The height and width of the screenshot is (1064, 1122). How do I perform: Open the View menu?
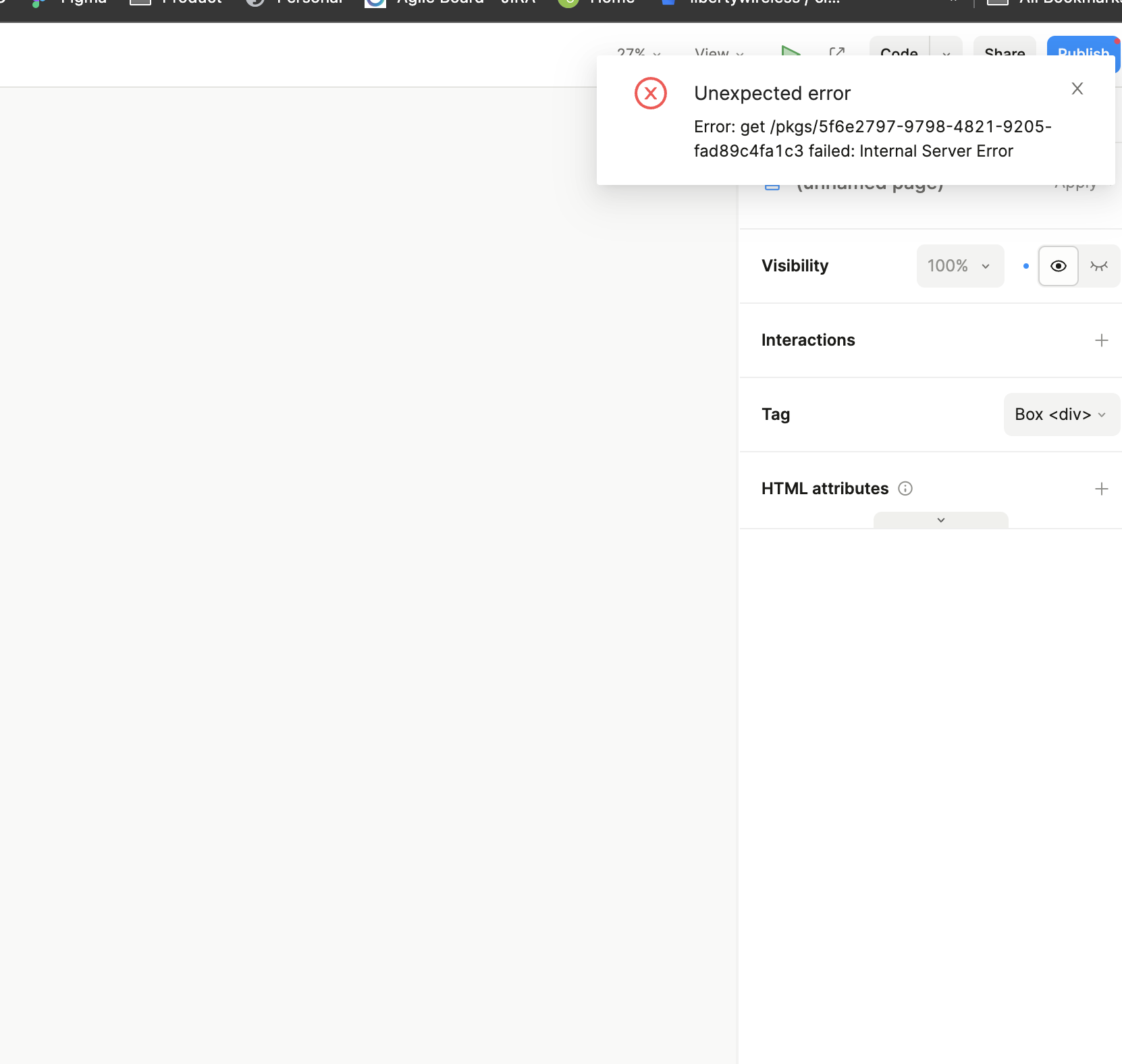pyautogui.click(x=718, y=52)
